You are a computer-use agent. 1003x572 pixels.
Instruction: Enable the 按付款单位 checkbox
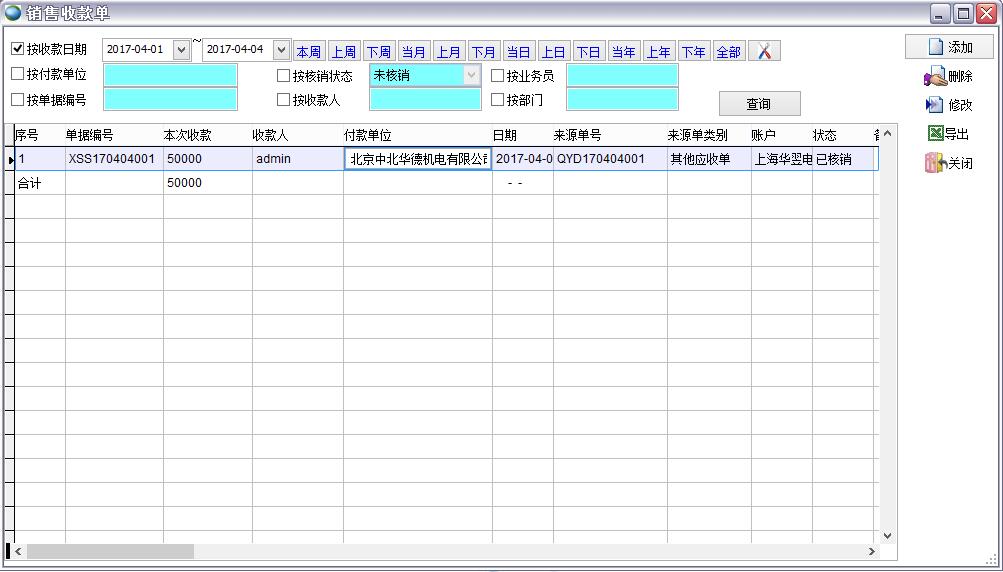tap(18, 74)
